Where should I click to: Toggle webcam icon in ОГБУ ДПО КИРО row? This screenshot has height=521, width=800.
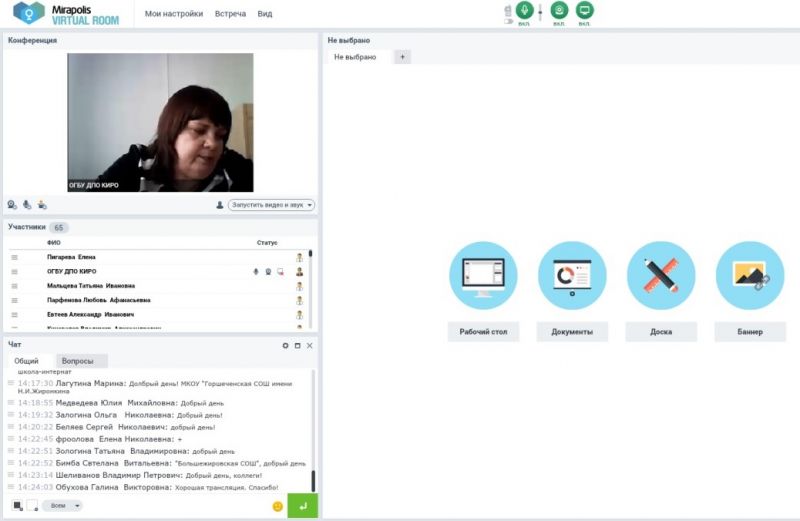click(268, 271)
